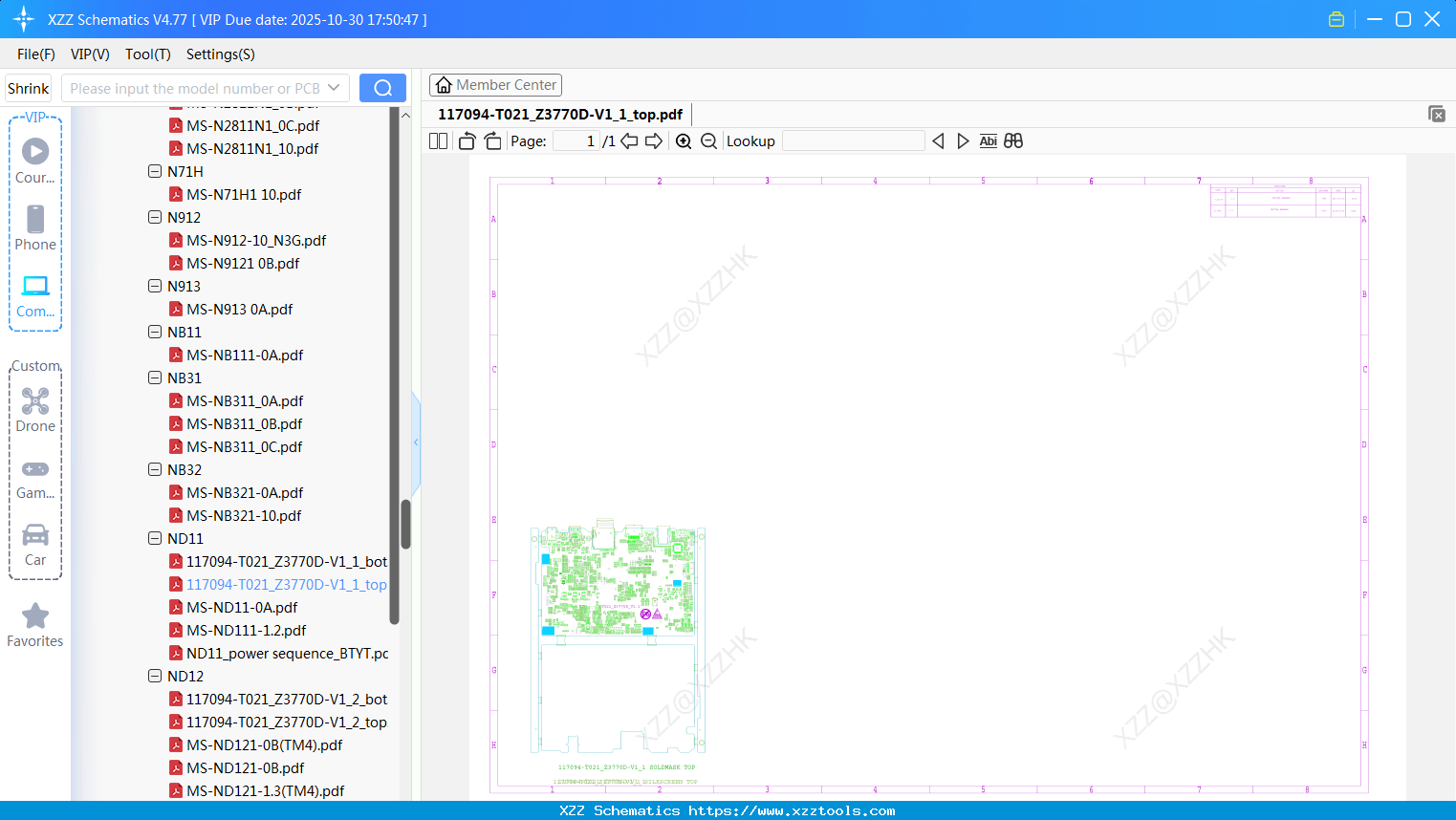This screenshot has height=820, width=1456.
Task: Open the Car sidebar category
Action: (35, 546)
